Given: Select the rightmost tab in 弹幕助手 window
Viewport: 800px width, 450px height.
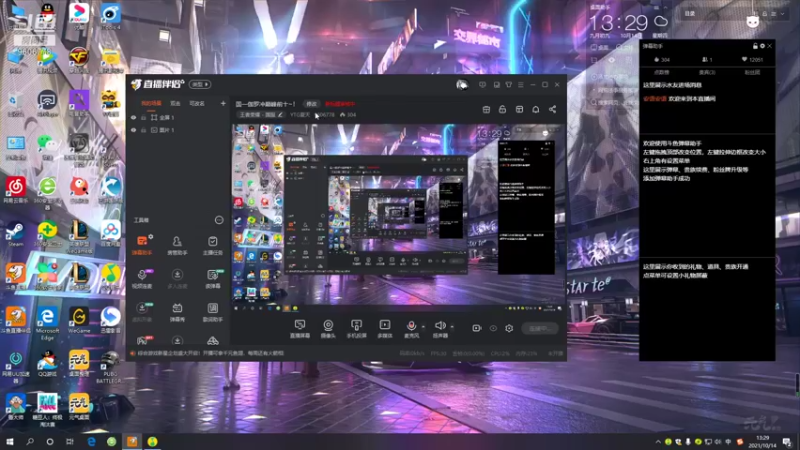Looking at the screenshot, I should point(753,72).
